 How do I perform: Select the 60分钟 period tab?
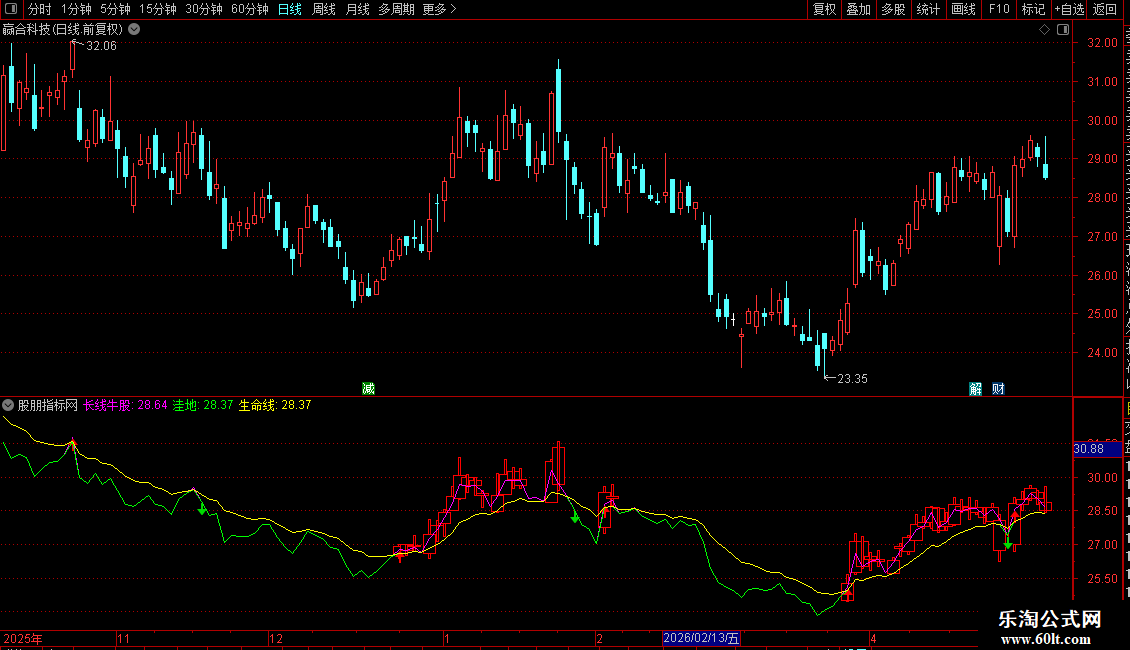point(249,9)
